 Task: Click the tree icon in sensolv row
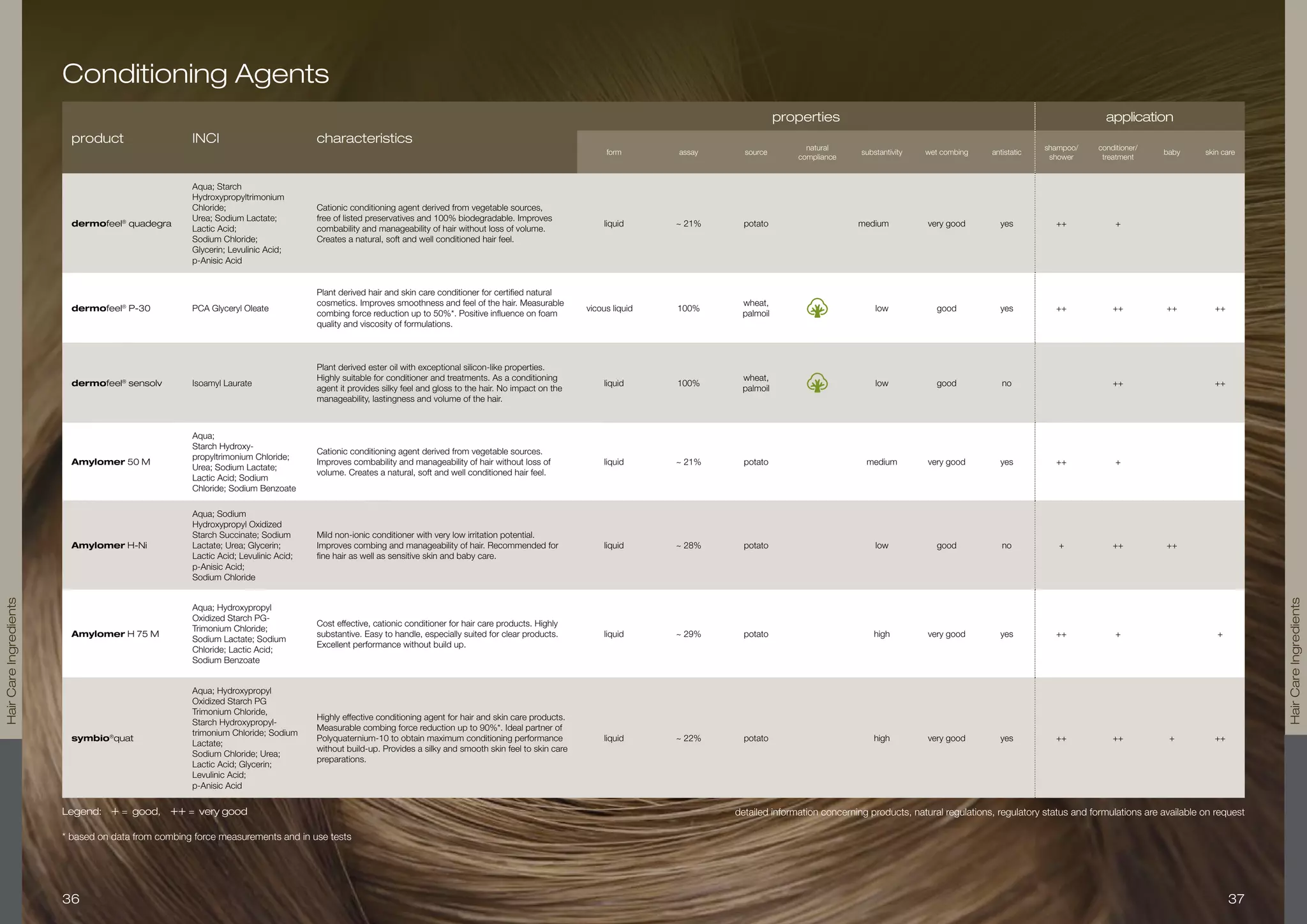(x=817, y=383)
